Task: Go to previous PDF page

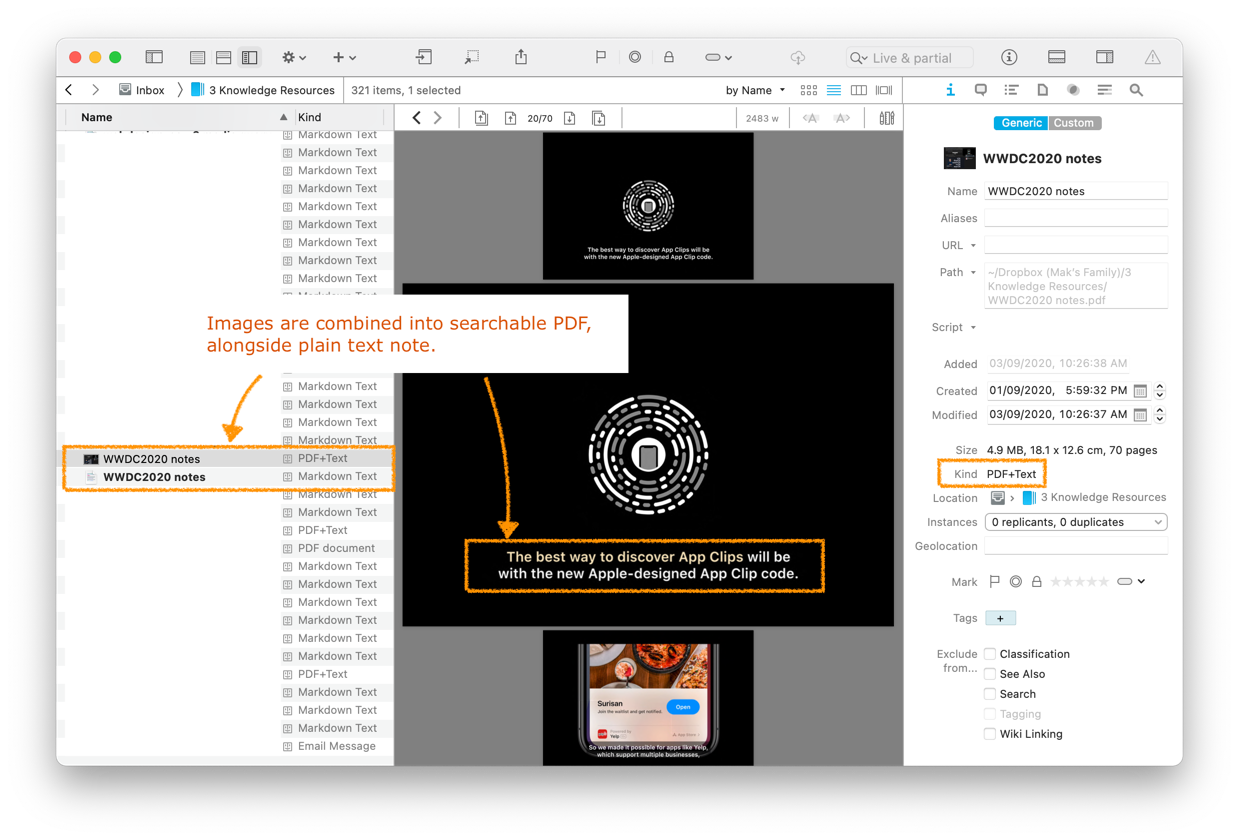Action: point(510,118)
